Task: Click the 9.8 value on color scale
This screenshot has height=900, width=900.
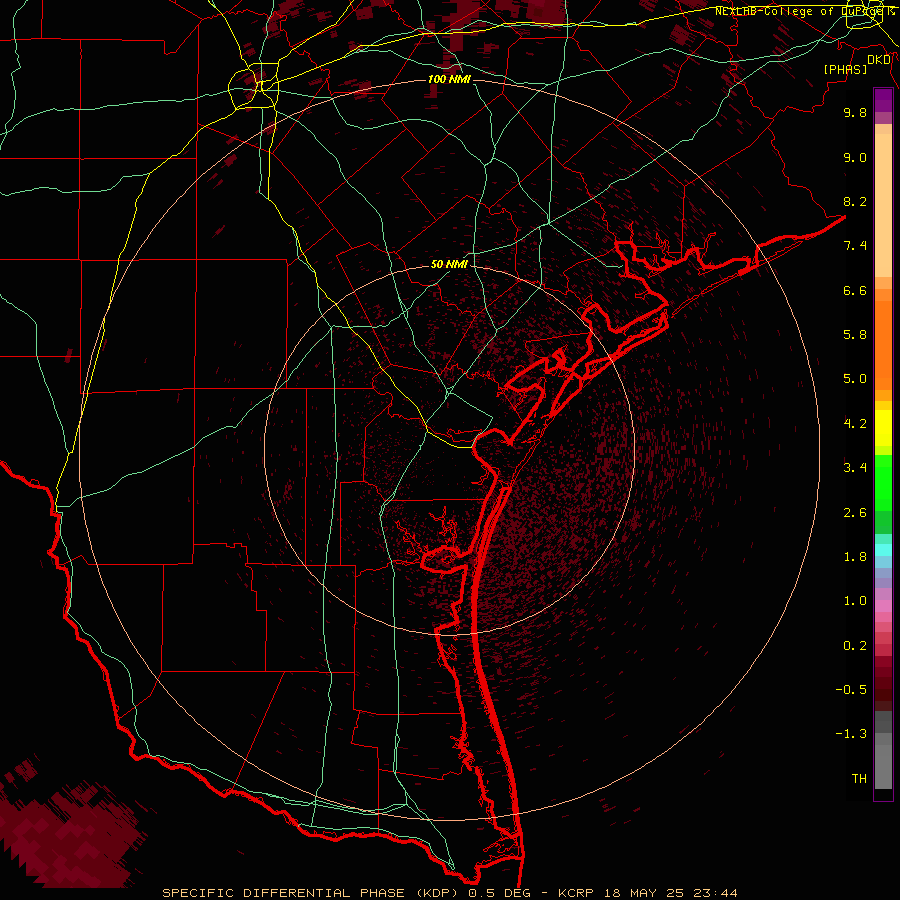Action: coord(855,112)
